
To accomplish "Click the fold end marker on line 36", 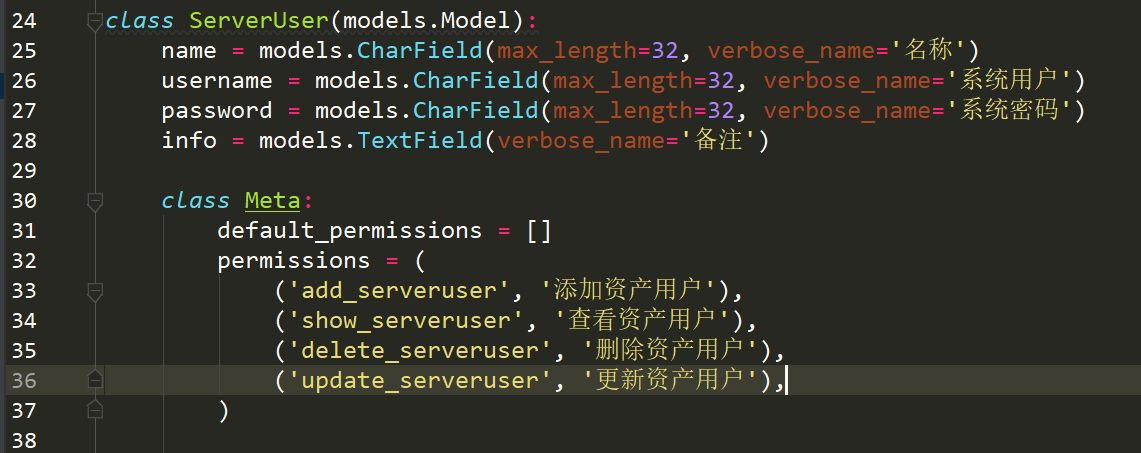I will (95, 379).
